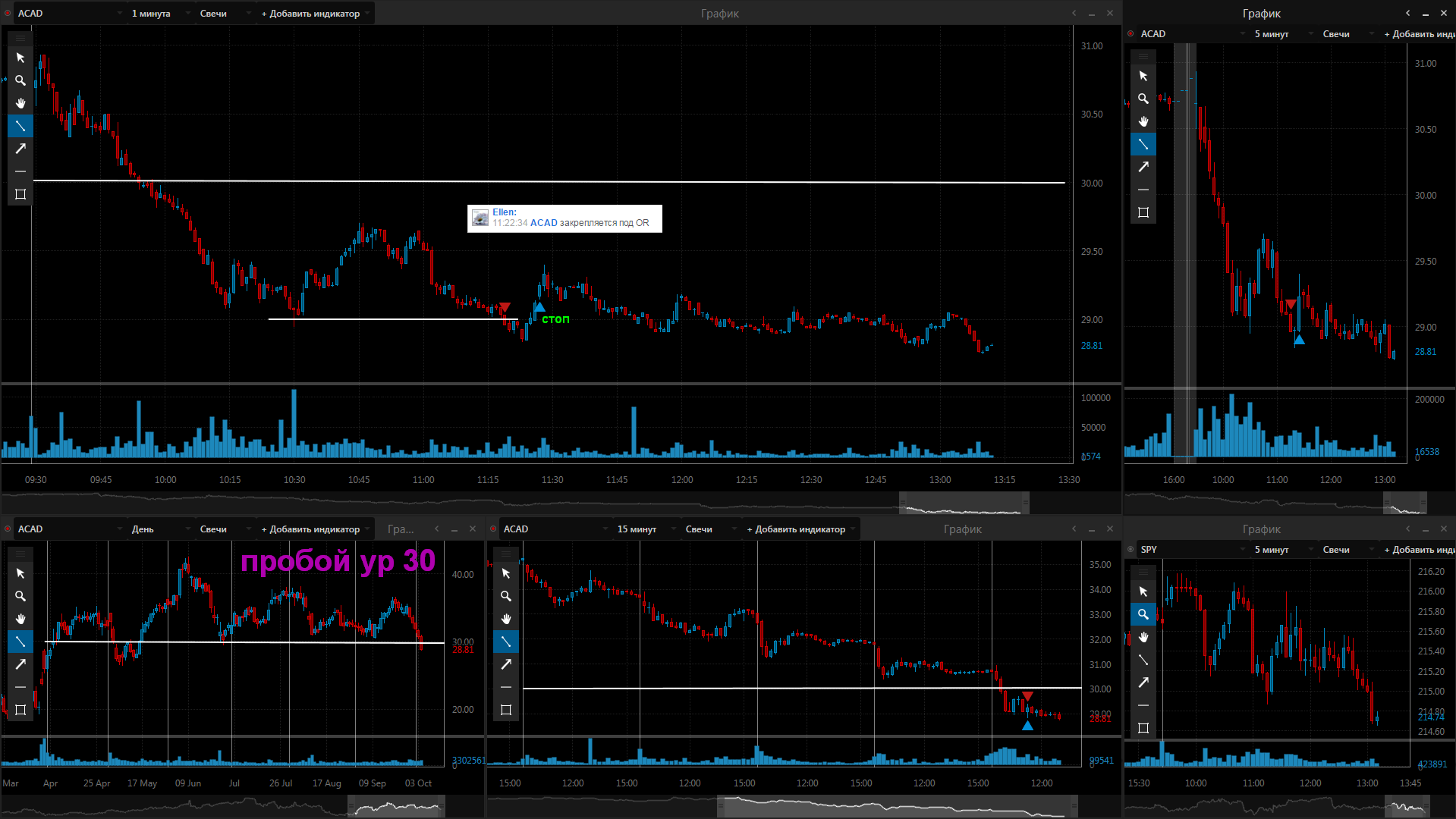The image size is (1456, 819).
Task: Click 'График' title of top-right ACAD 5-minute panel
Action: [x=1261, y=13]
